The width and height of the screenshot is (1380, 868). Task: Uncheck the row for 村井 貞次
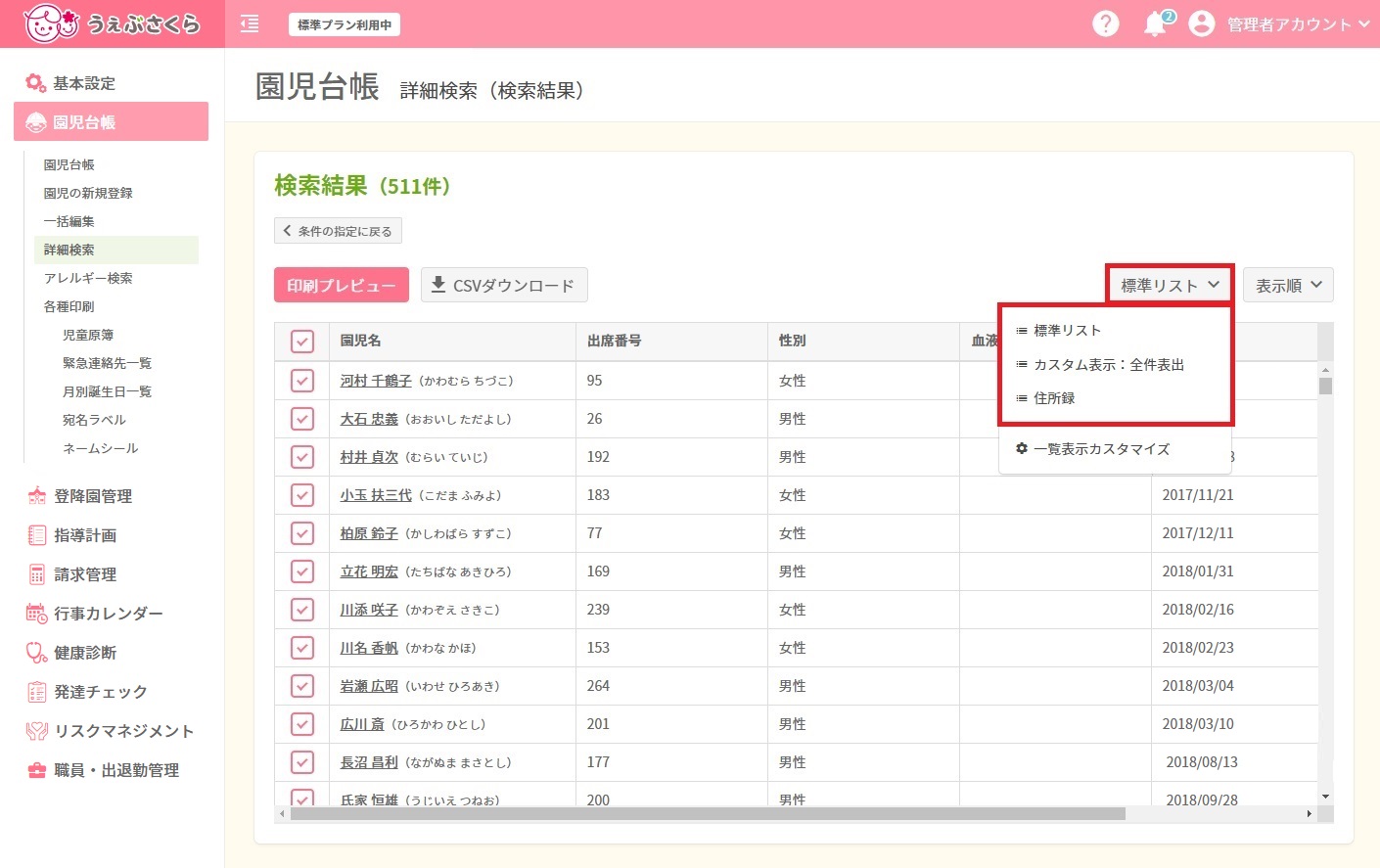tap(302, 457)
